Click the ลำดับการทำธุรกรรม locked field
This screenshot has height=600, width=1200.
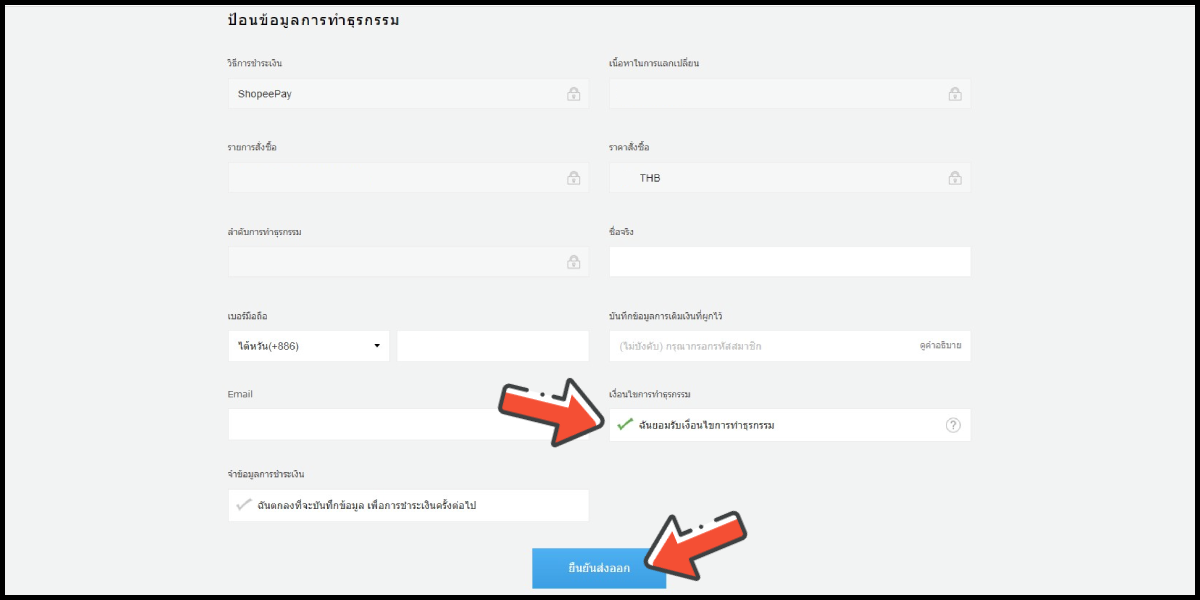408,262
